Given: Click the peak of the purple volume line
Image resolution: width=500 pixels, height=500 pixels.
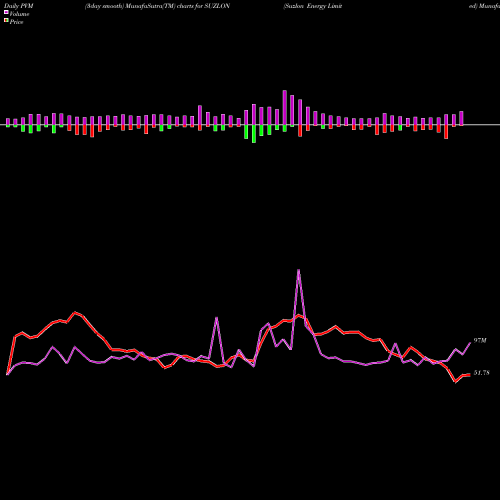Looking at the screenshot, I should click(298, 270).
